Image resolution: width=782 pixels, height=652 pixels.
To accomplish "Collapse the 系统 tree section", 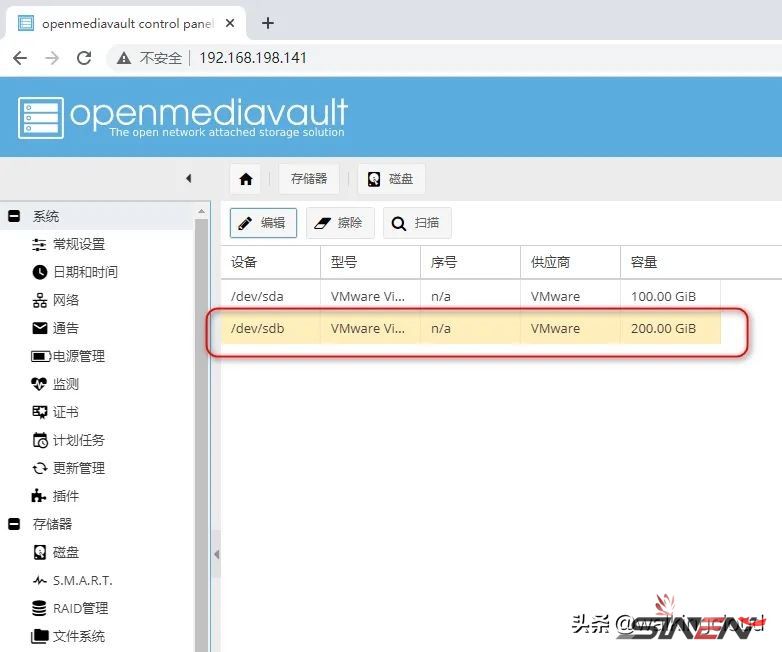I will click(14, 216).
